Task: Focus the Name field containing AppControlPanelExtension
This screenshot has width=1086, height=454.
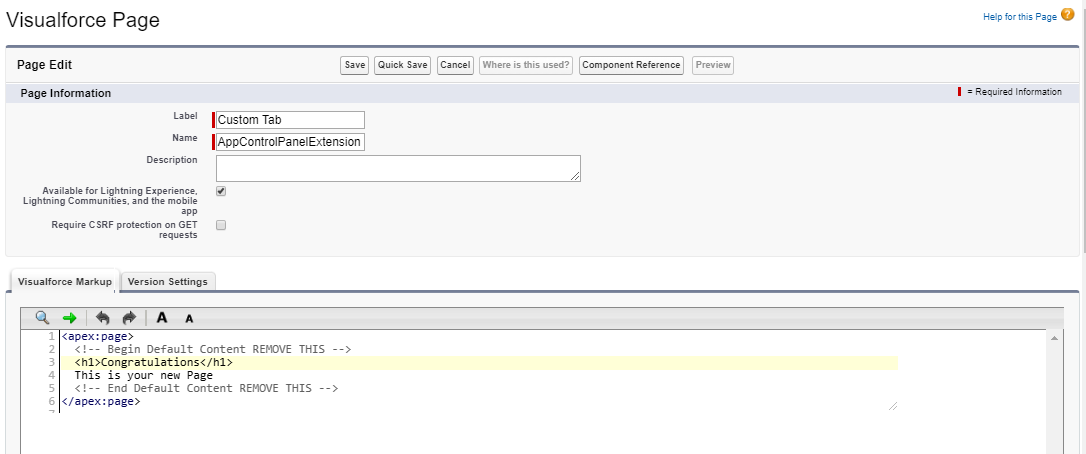Action: tap(290, 142)
